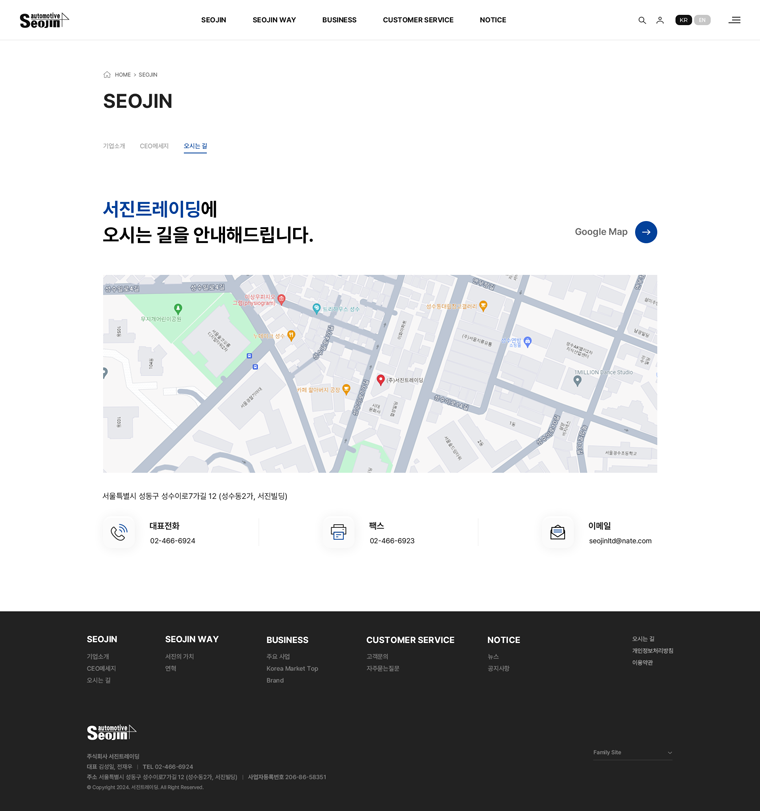
Task: Click footer 기업소개 link
Action: 98,656
